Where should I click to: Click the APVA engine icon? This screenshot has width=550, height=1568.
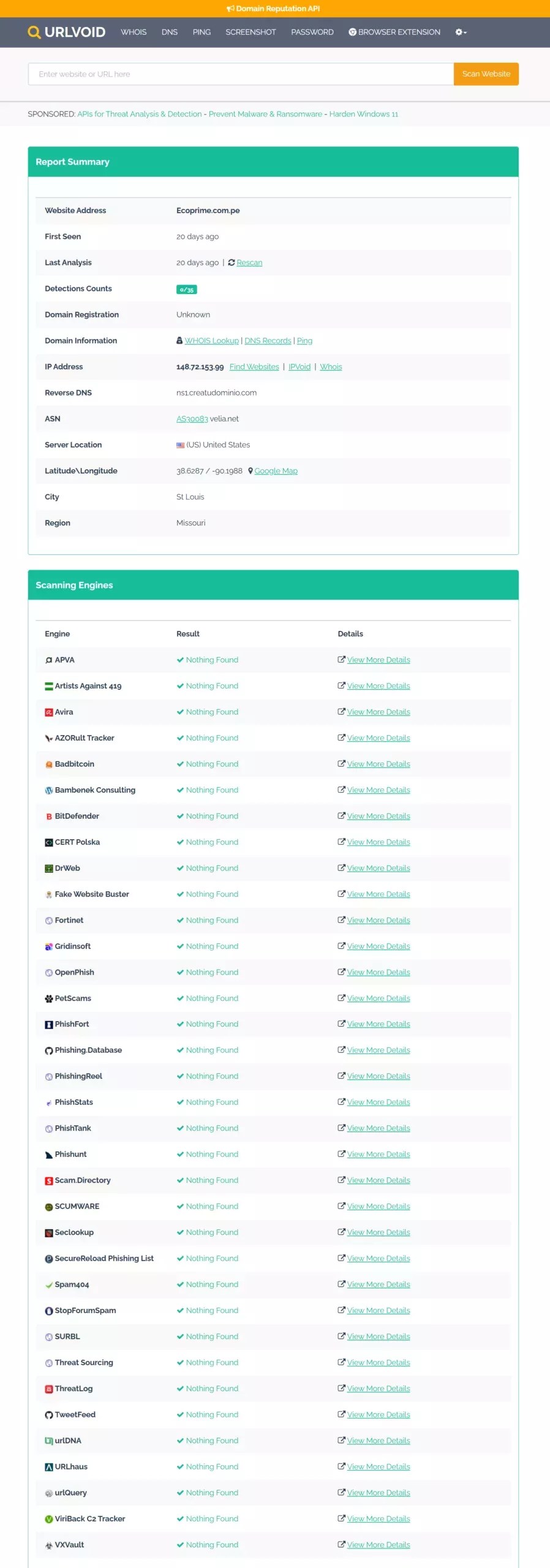49,660
